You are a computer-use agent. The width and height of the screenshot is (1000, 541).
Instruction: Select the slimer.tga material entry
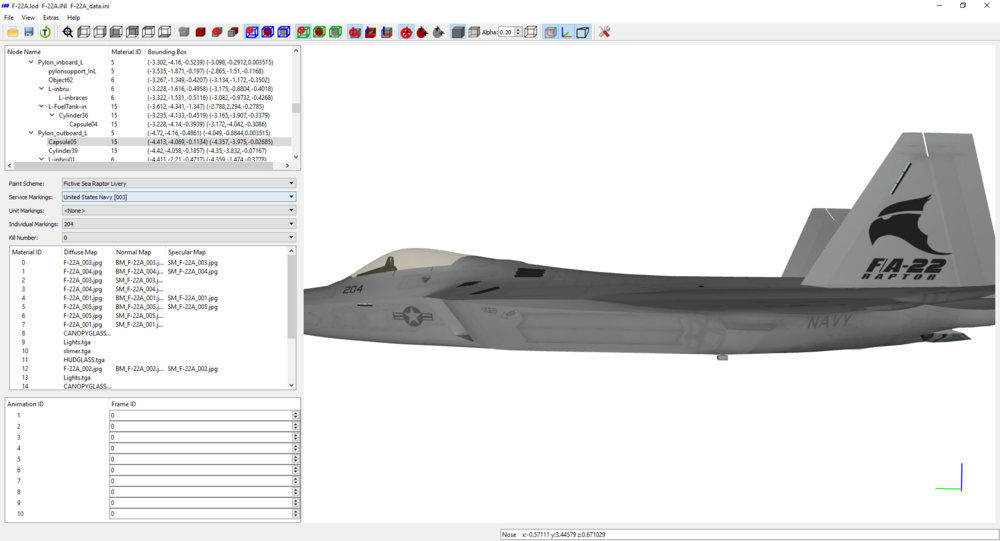coord(77,351)
